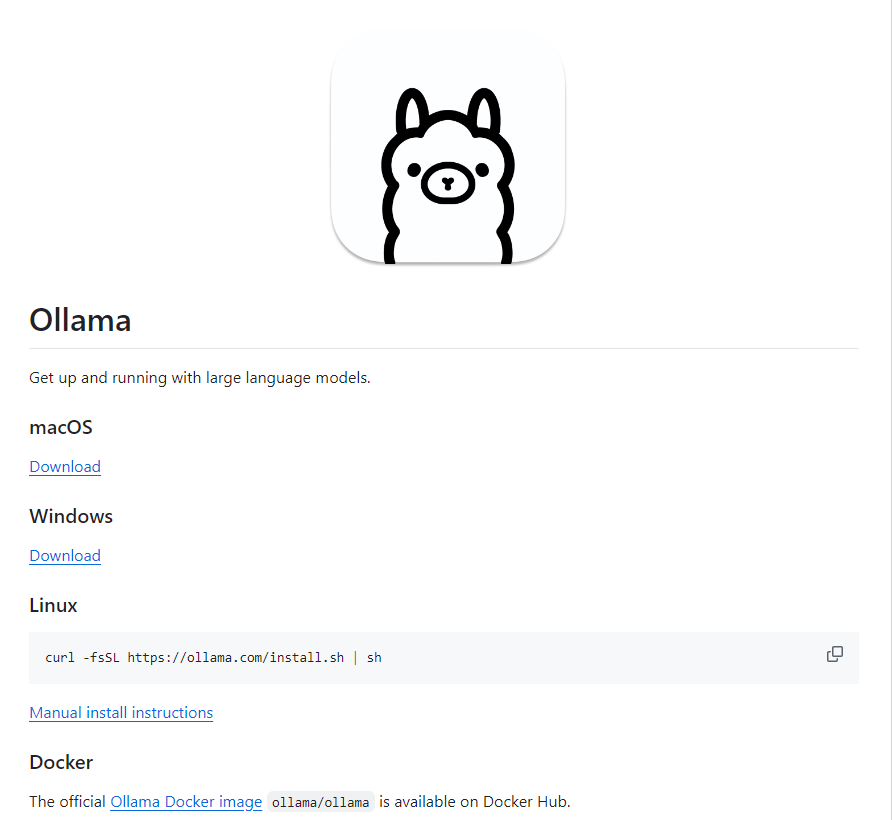Click the macOS section heading
Viewport: 893px width, 820px height.
[60, 427]
